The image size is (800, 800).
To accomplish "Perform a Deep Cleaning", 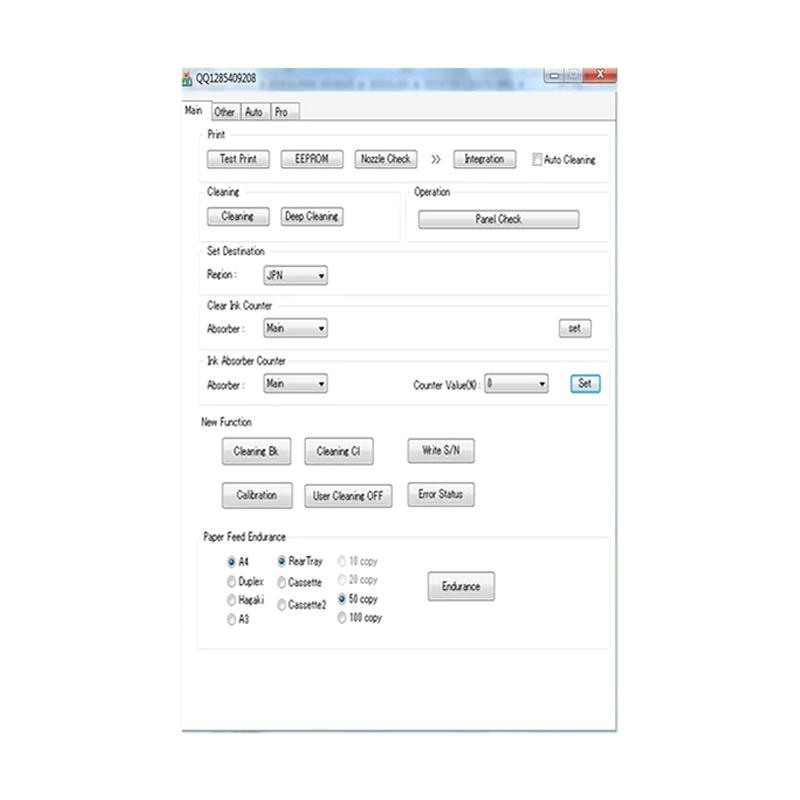I will tap(311, 216).
